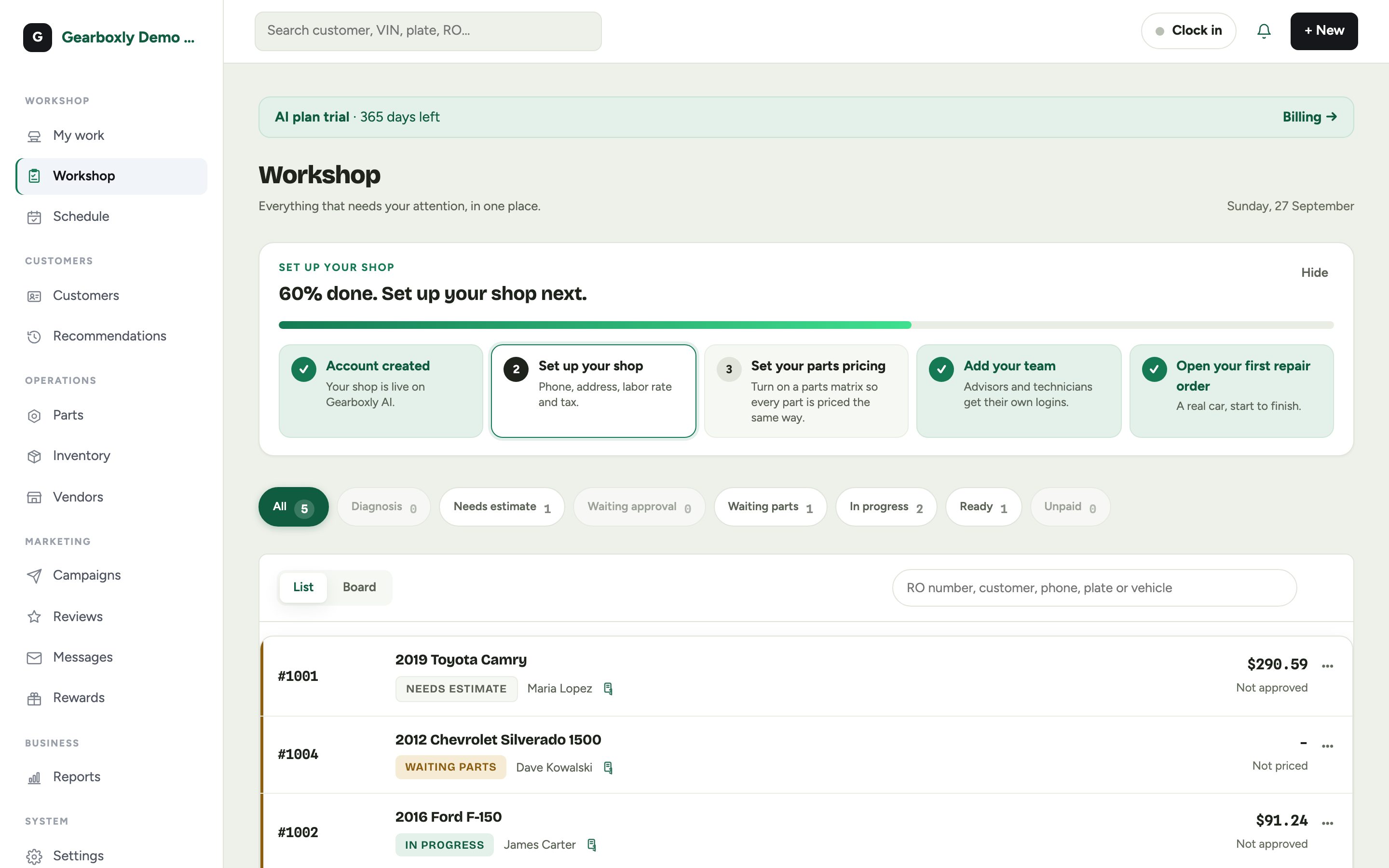Open Vendors page
This screenshot has height=868, width=1389.
click(x=111, y=497)
